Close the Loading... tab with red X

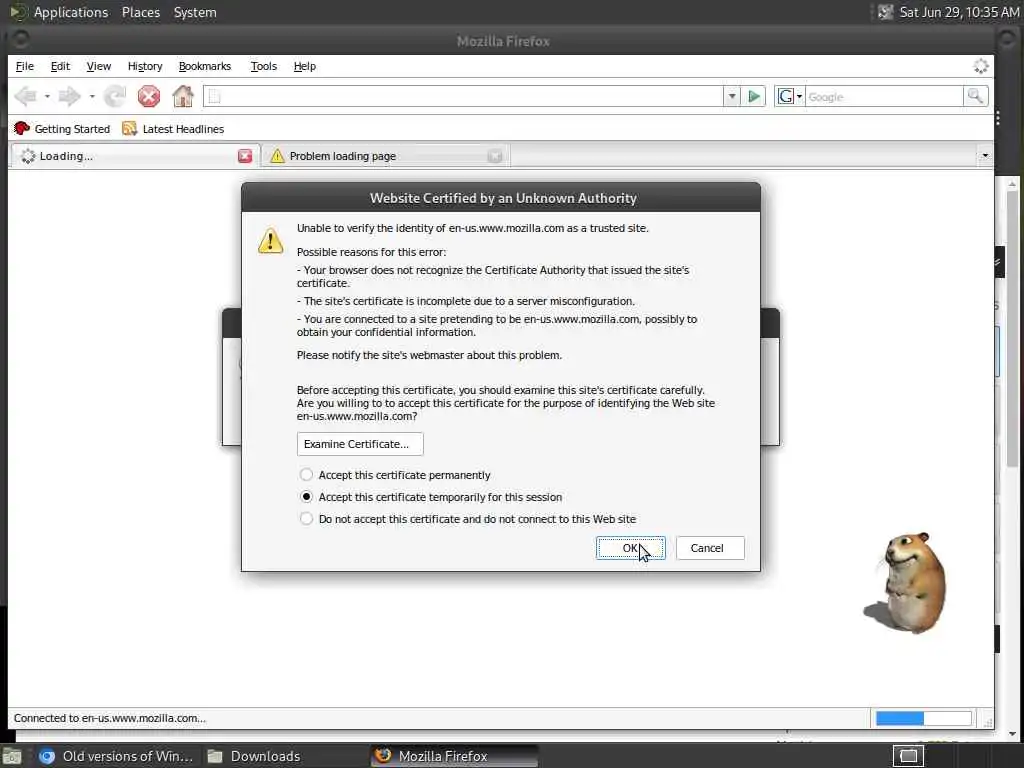click(245, 156)
